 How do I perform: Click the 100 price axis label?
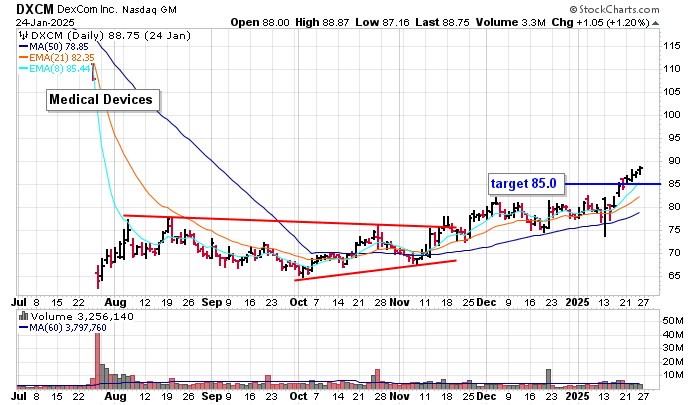click(x=672, y=115)
